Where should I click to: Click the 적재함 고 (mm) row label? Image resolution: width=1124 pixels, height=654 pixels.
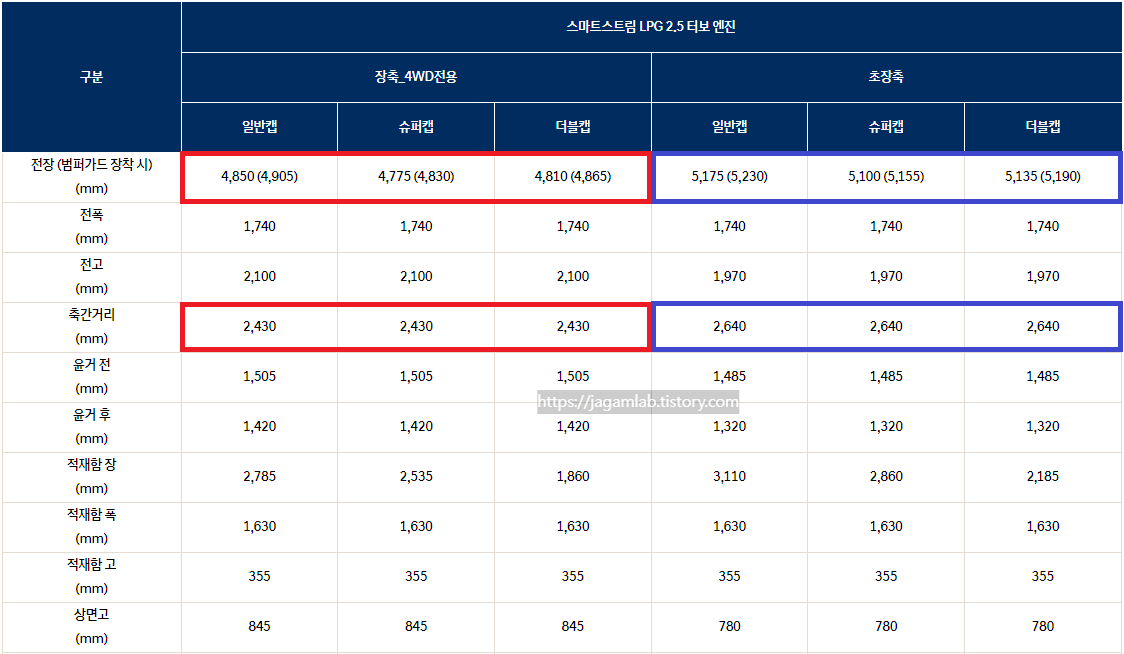[91, 577]
